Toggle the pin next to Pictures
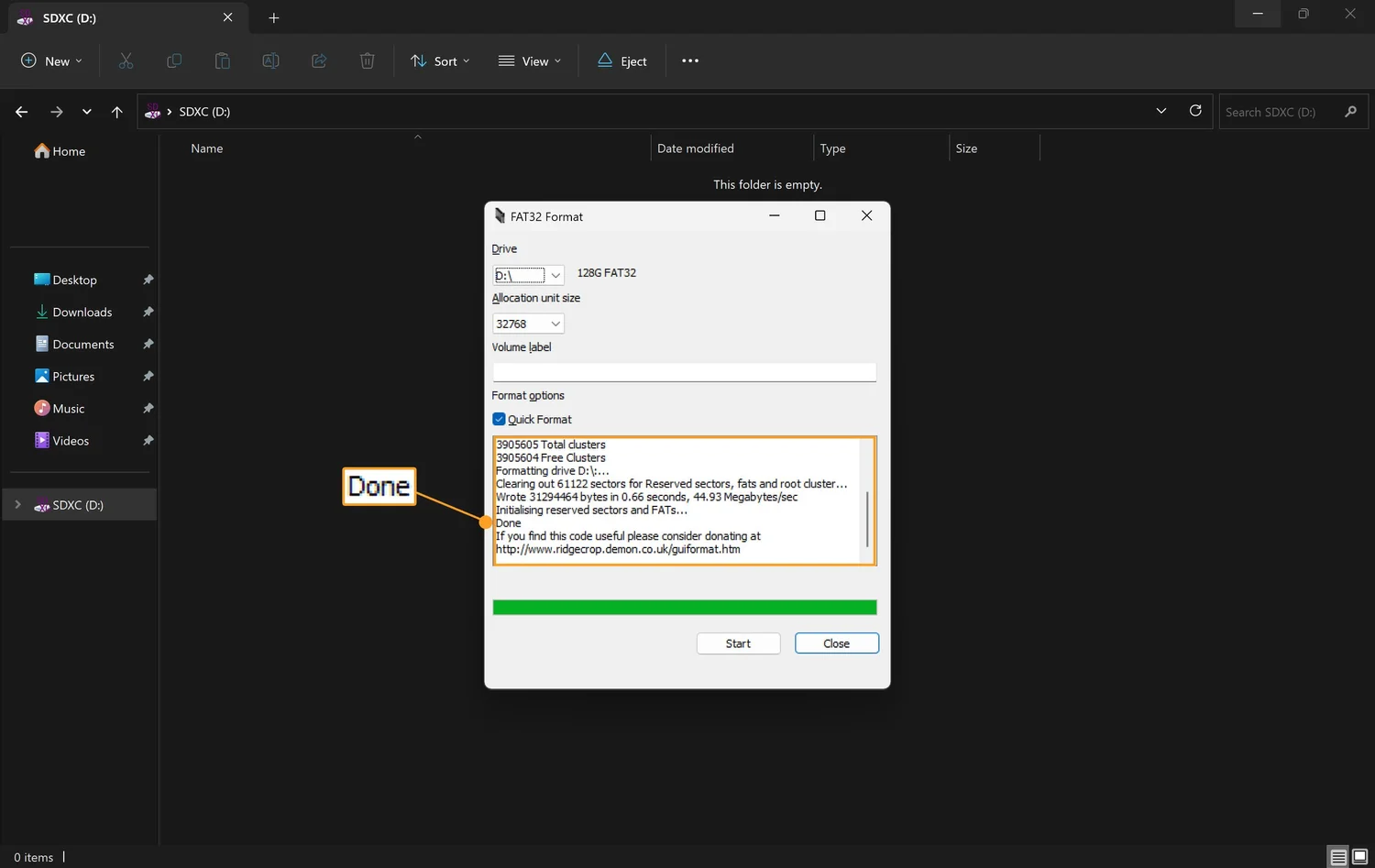This screenshot has width=1375, height=868. 148,376
